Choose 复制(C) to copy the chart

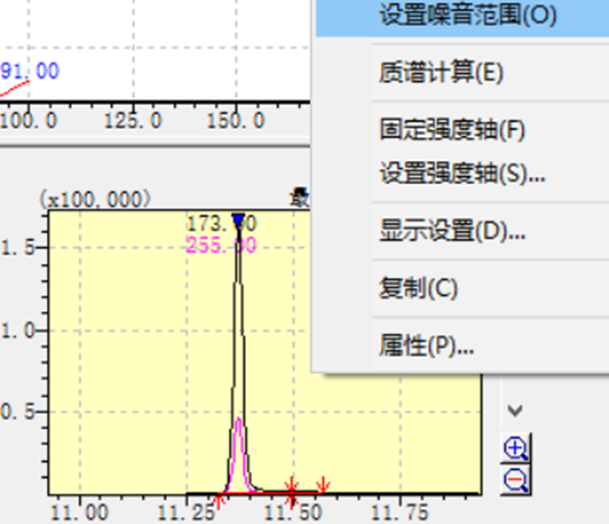[418, 289]
